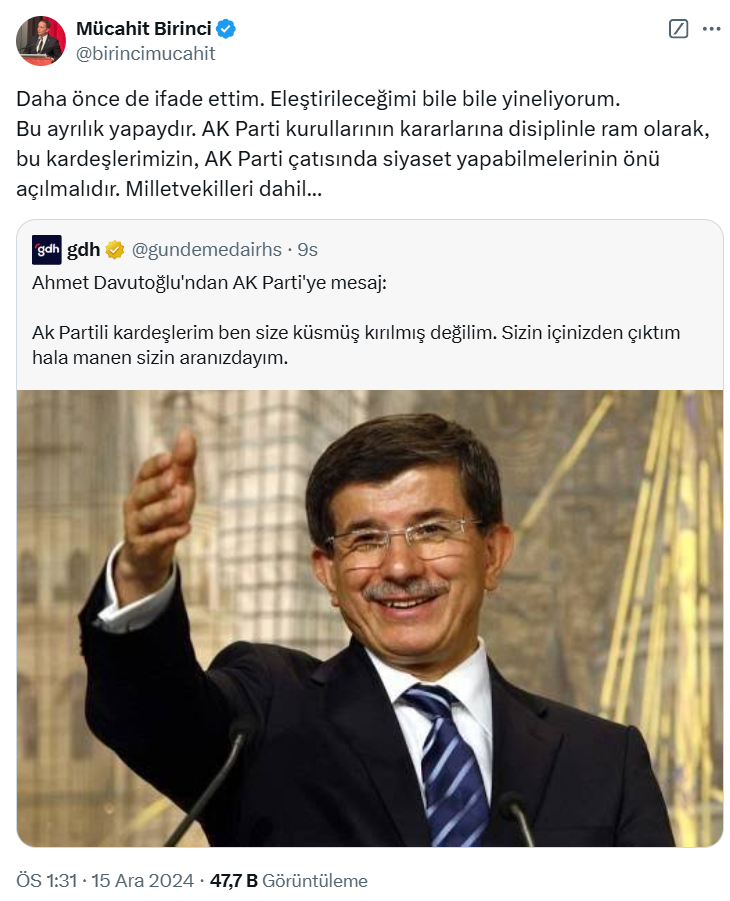
Task: Click the gold verified badge beside gdh
Action: 115,250
